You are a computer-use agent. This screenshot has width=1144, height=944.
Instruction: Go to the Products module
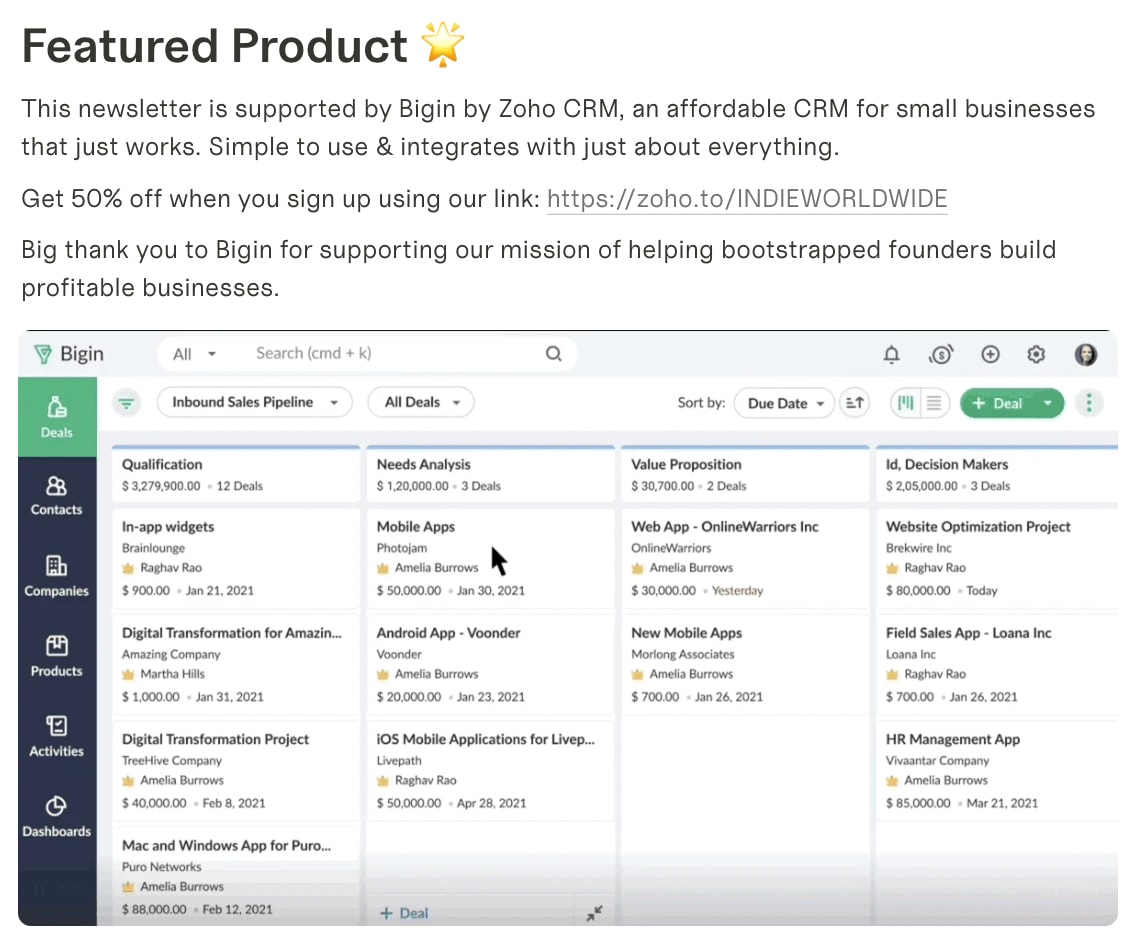pyautogui.click(x=57, y=657)
